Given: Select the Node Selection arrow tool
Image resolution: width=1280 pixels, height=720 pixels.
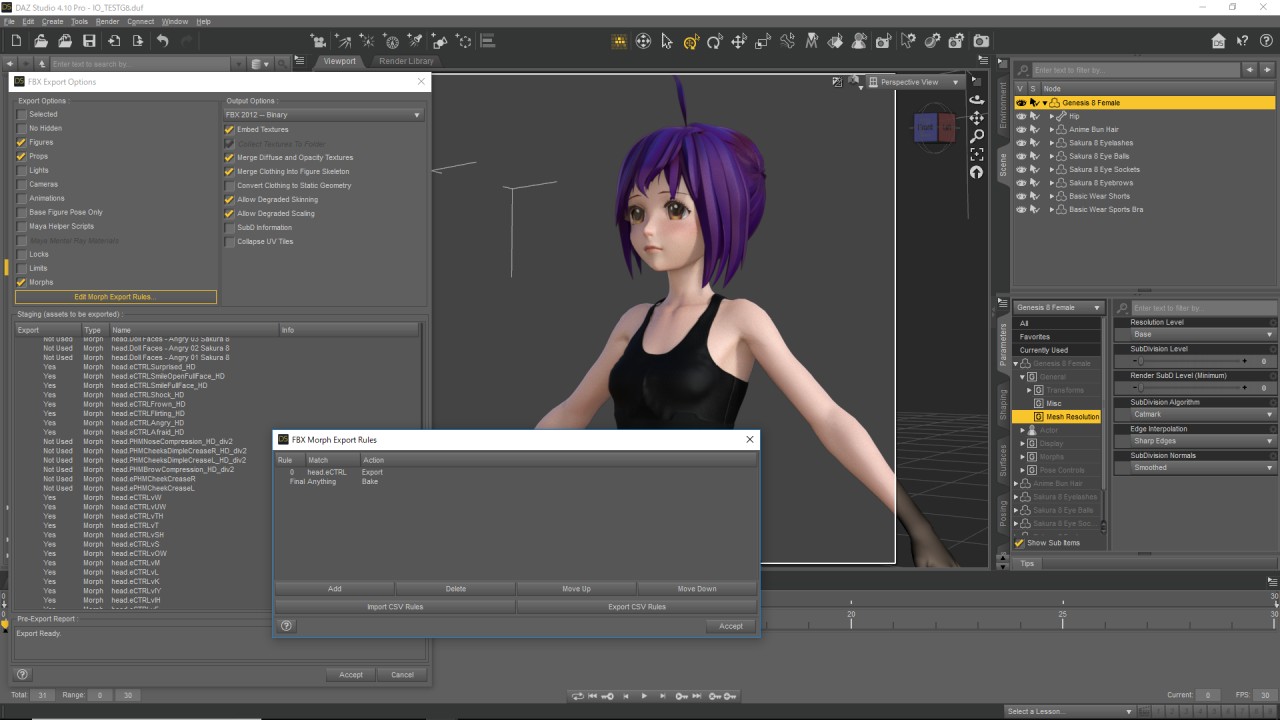Looking at the screenshot, I should [667, 41].
